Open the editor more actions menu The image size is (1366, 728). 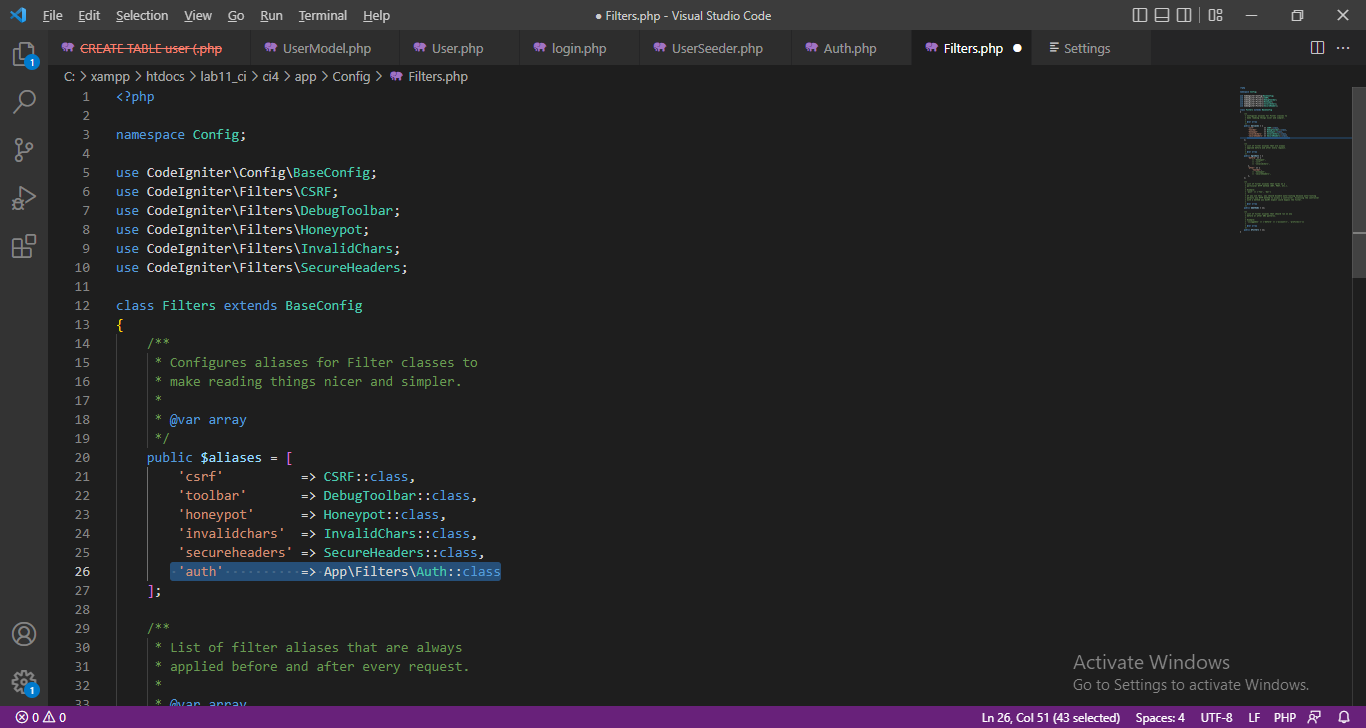click(1343, 47)
